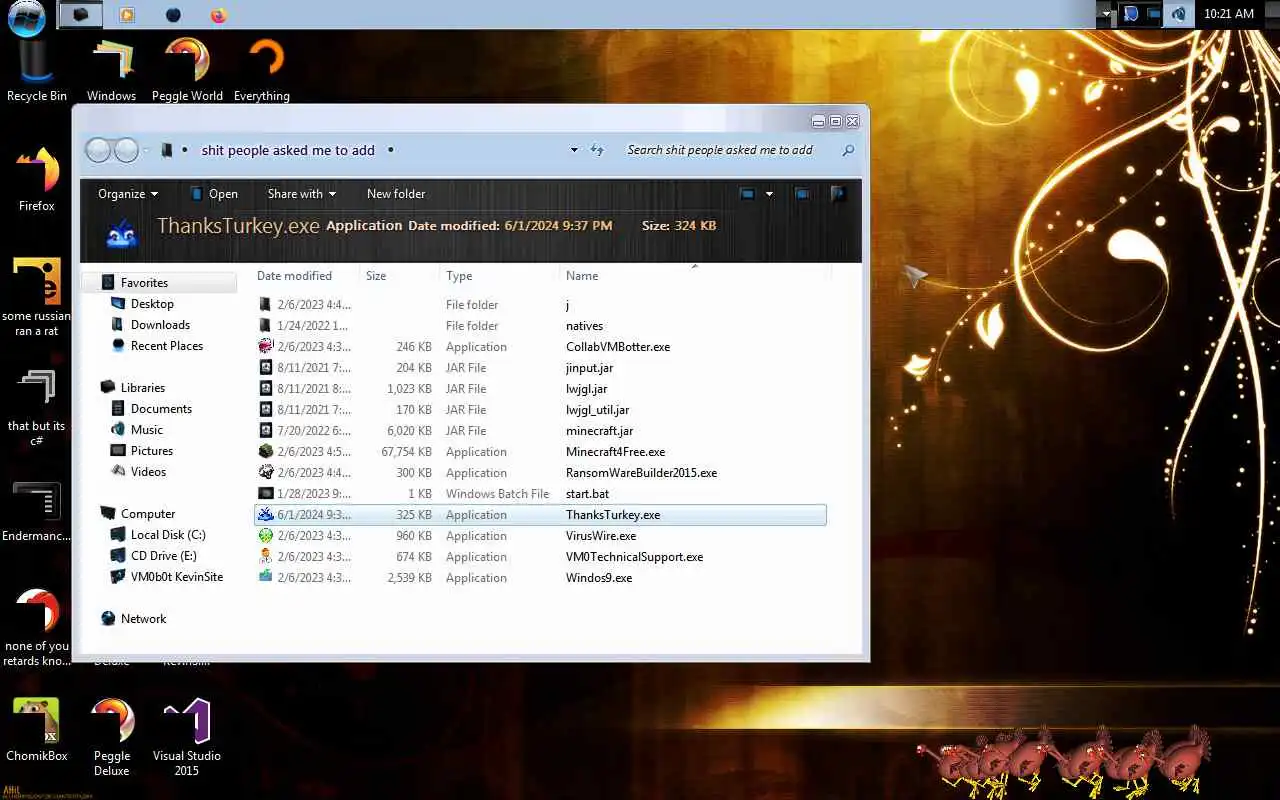Select the lwjgl.jar file
Screen dimensions: 1280x800
(540, 389)
